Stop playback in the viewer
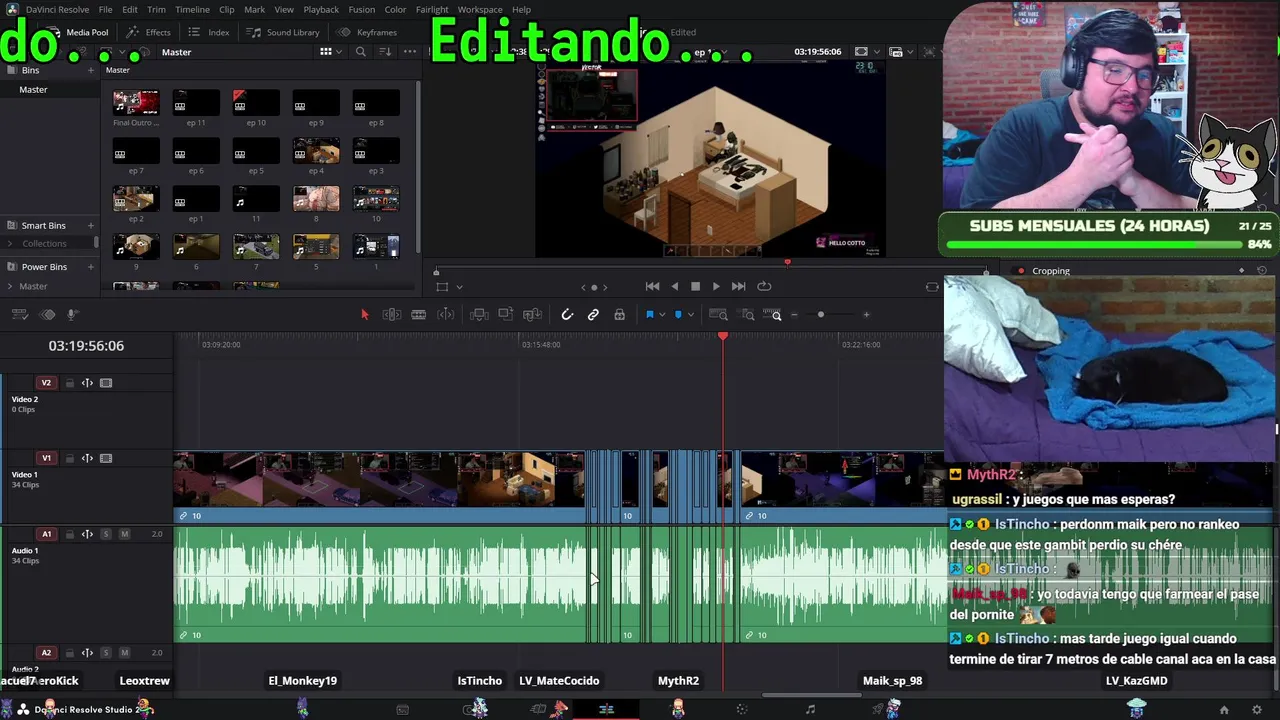1280x720 pixels. click(696, 286)
